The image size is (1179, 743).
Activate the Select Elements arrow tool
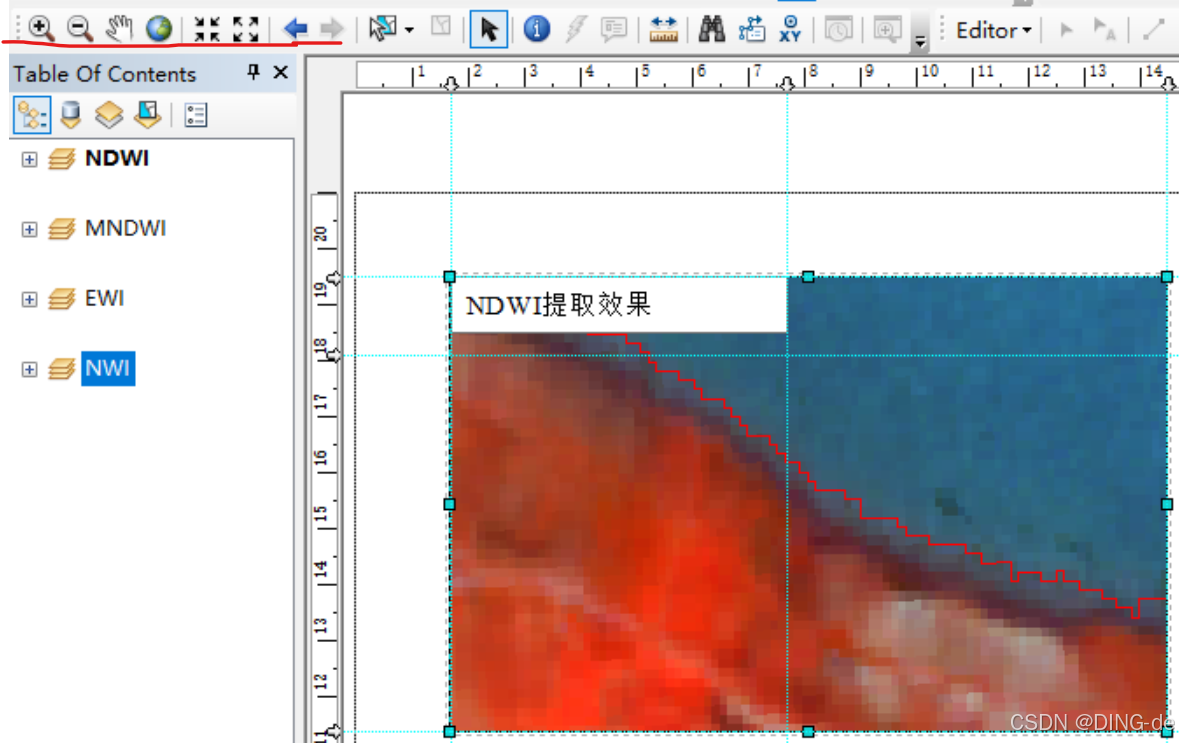(489, 29)
